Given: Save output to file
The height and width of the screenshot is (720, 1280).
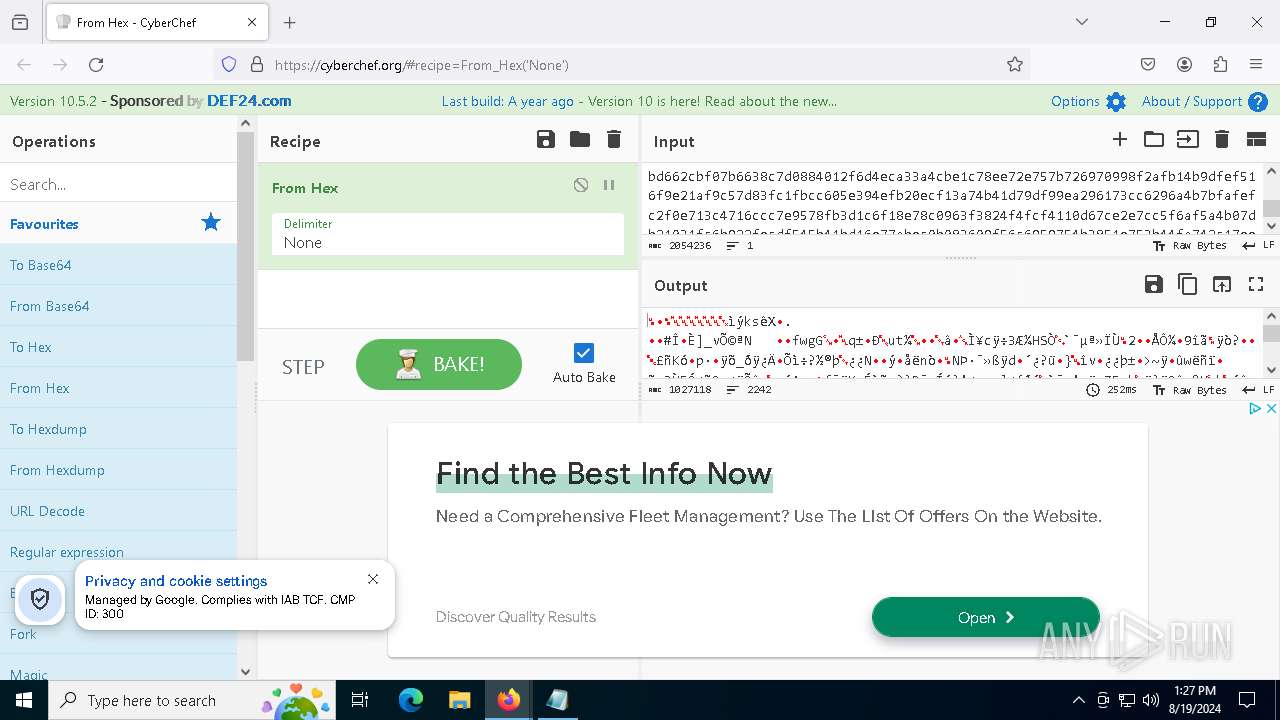Looking at the screenshot, I should (x=1154, y=285).
